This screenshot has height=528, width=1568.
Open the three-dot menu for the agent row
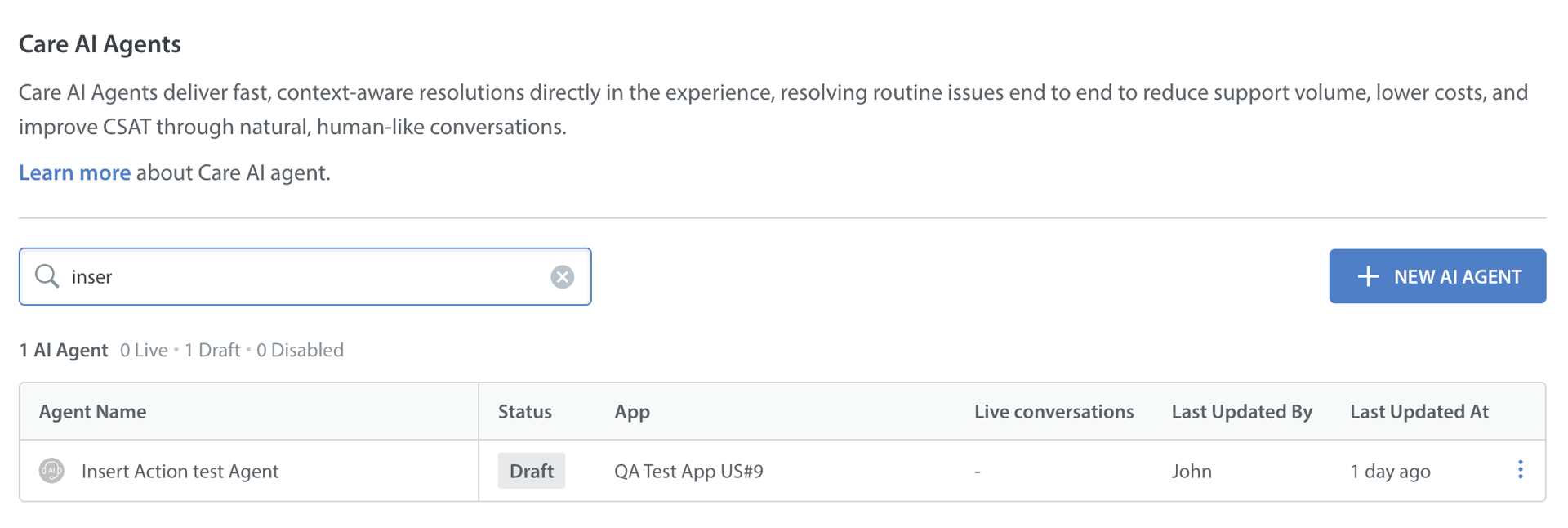[x=1520, y=470]
